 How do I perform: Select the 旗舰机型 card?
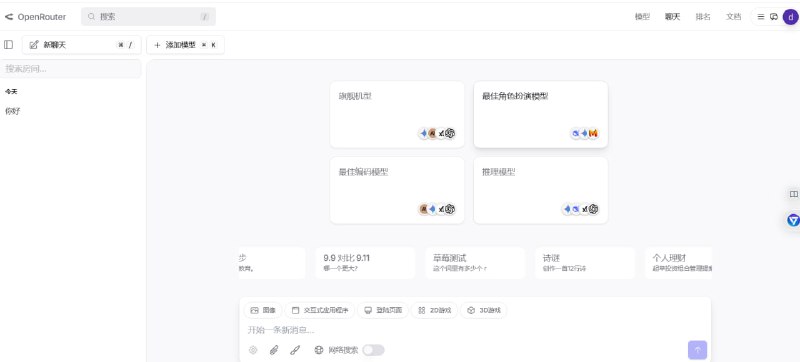coord(397,115)
